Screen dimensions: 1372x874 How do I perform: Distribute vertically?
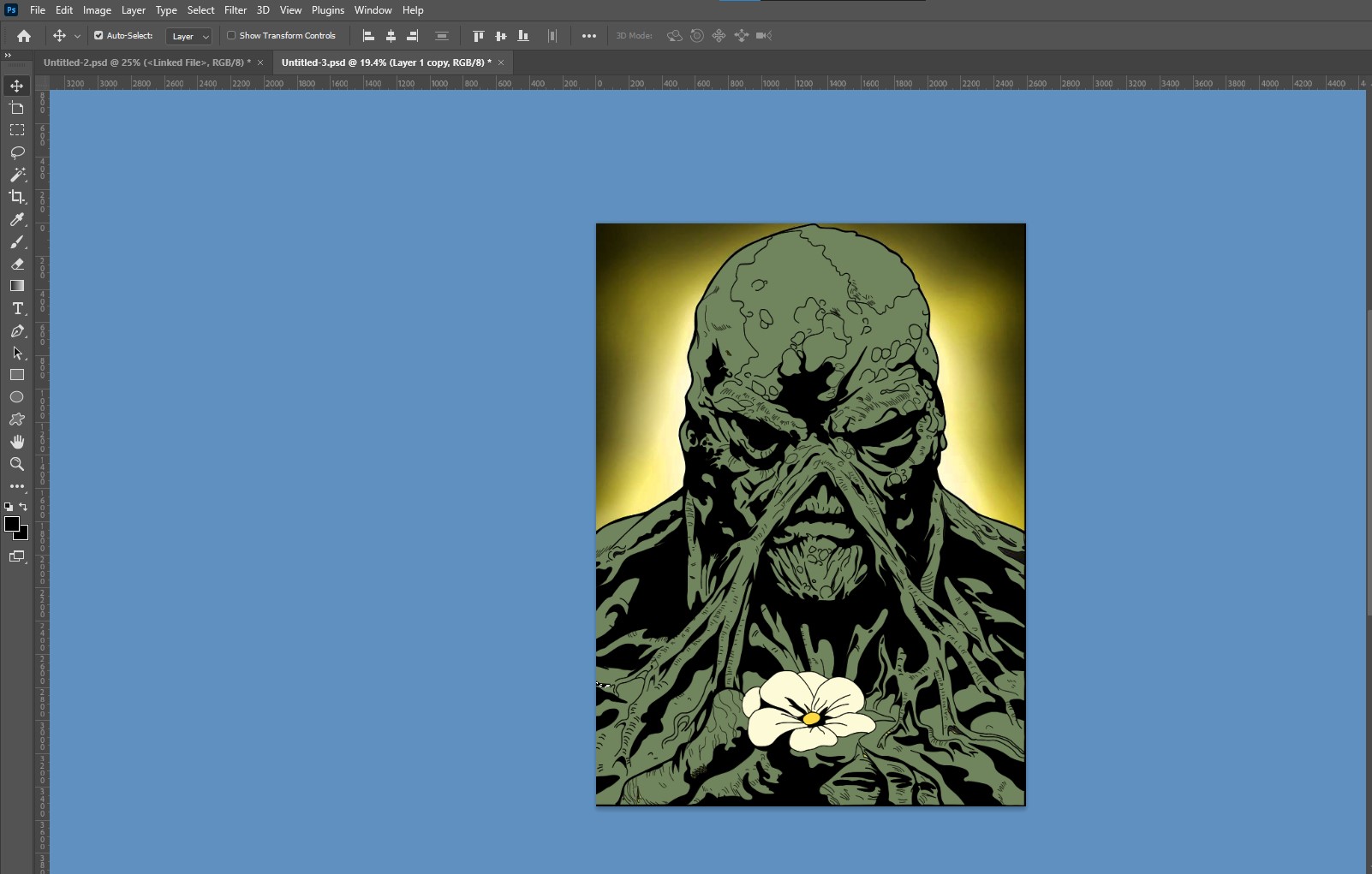coord(442,36)
